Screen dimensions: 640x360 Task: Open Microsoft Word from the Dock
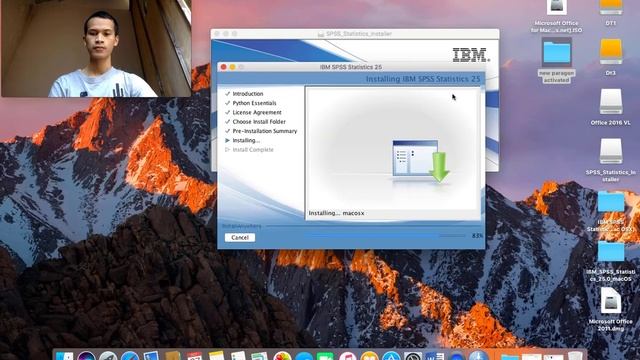(x=434, y=356)
